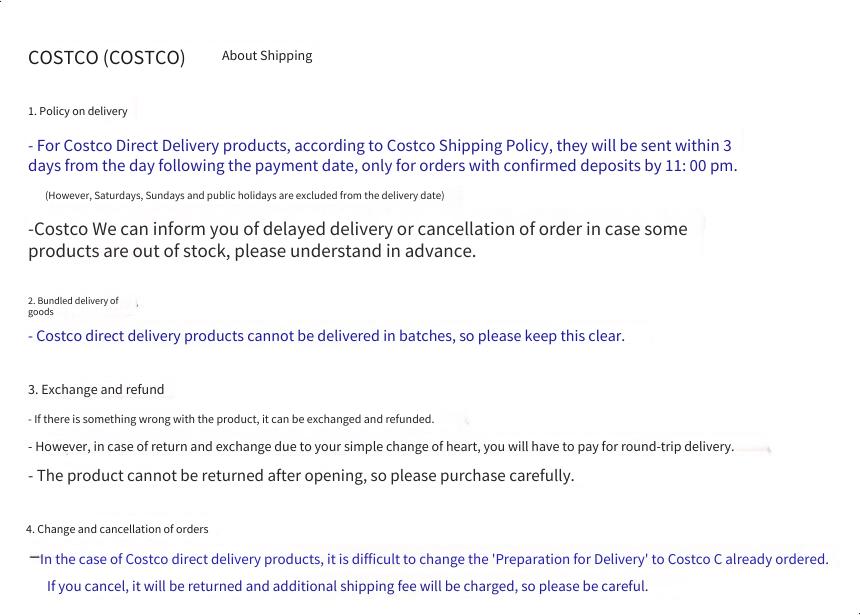Click 'so please be careful' ending text
860x615 pixels.
585,586
